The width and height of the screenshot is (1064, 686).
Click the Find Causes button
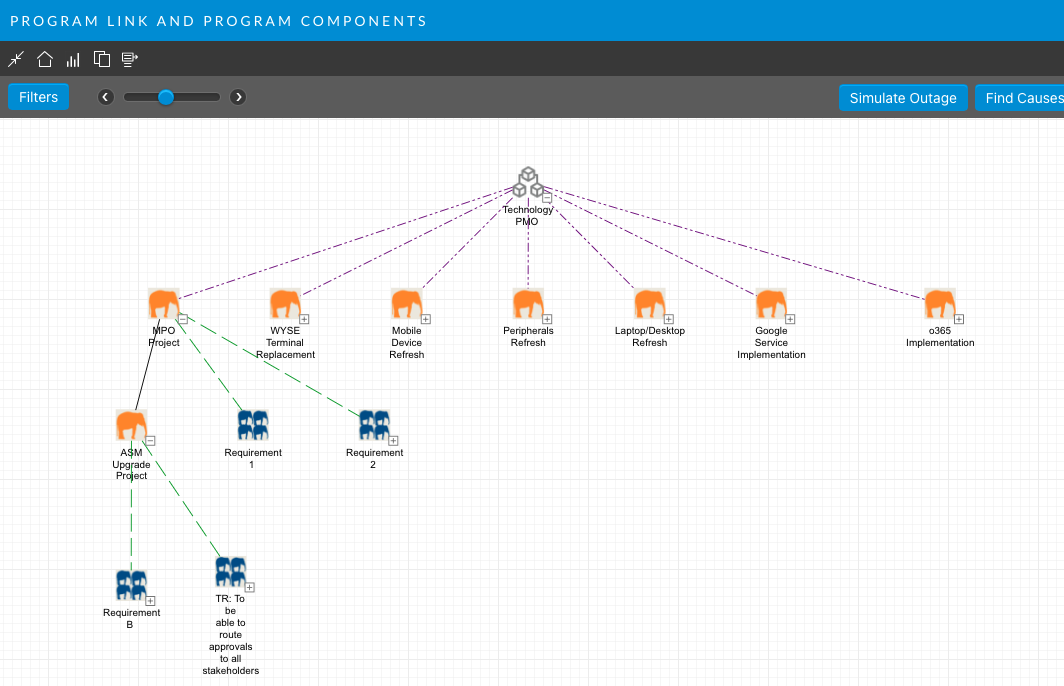tap(1020, 98)
